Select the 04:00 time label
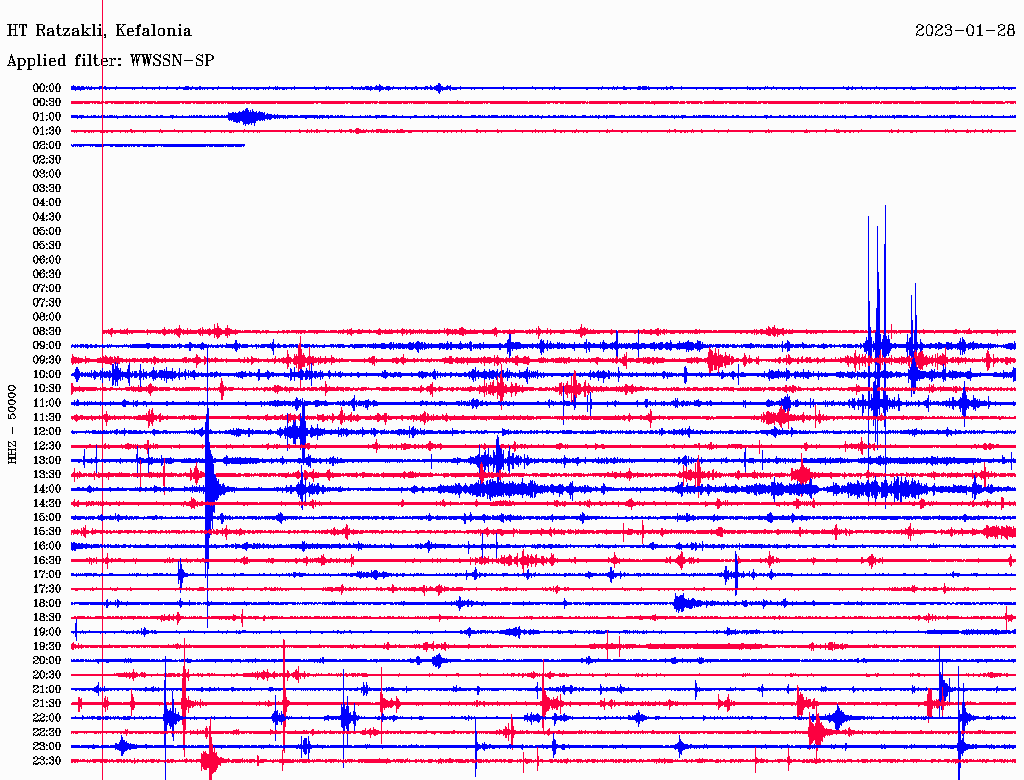1024x780 pixels. pos(47,203)
